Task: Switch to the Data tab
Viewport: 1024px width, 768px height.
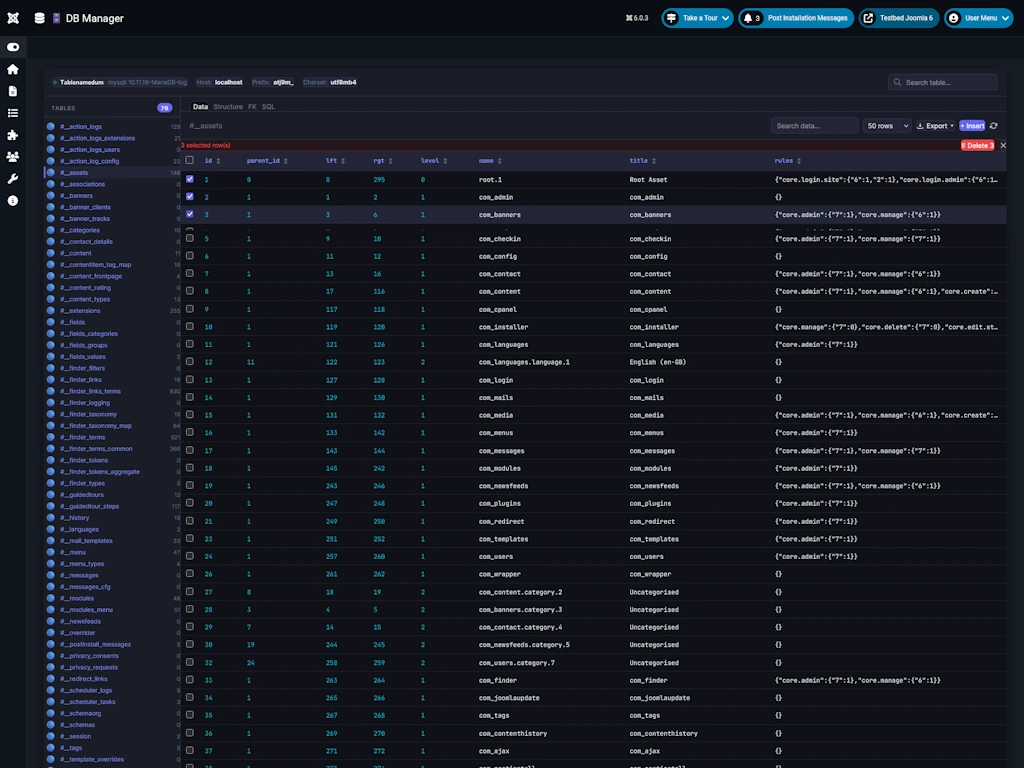Action: 200,106
